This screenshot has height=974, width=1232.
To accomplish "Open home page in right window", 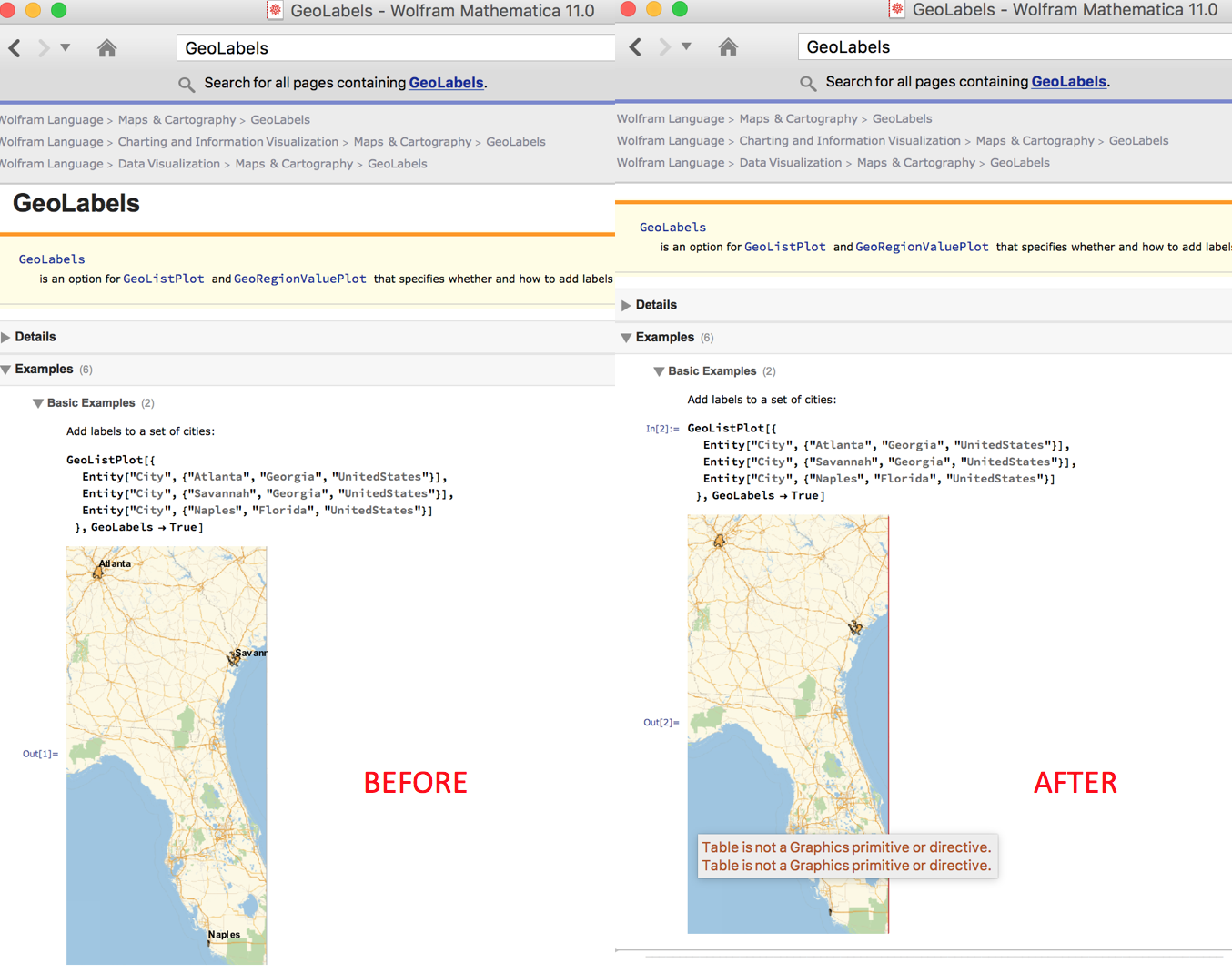I will point(728,47).
